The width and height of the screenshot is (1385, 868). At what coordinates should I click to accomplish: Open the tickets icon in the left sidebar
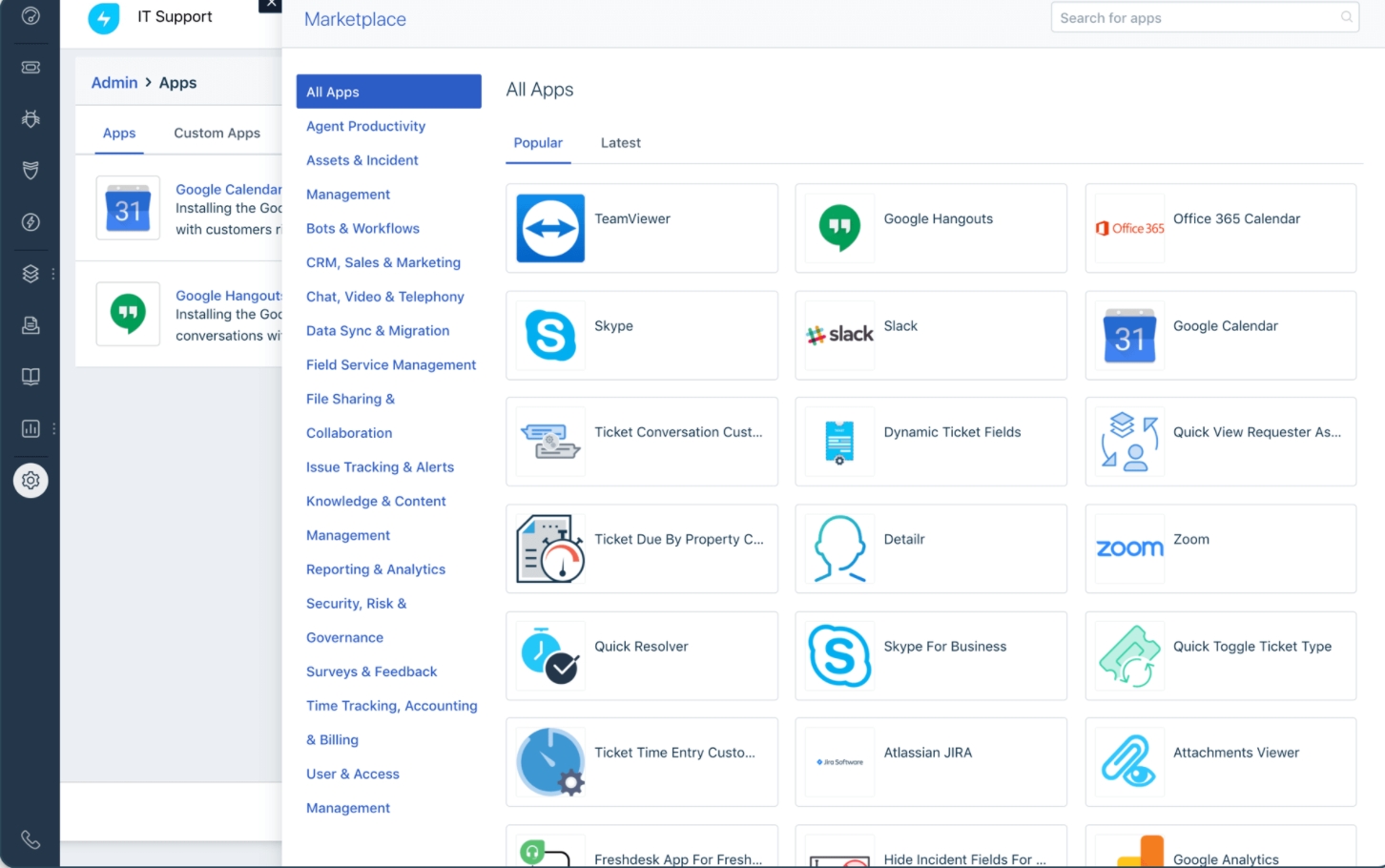tap(31, 68)
